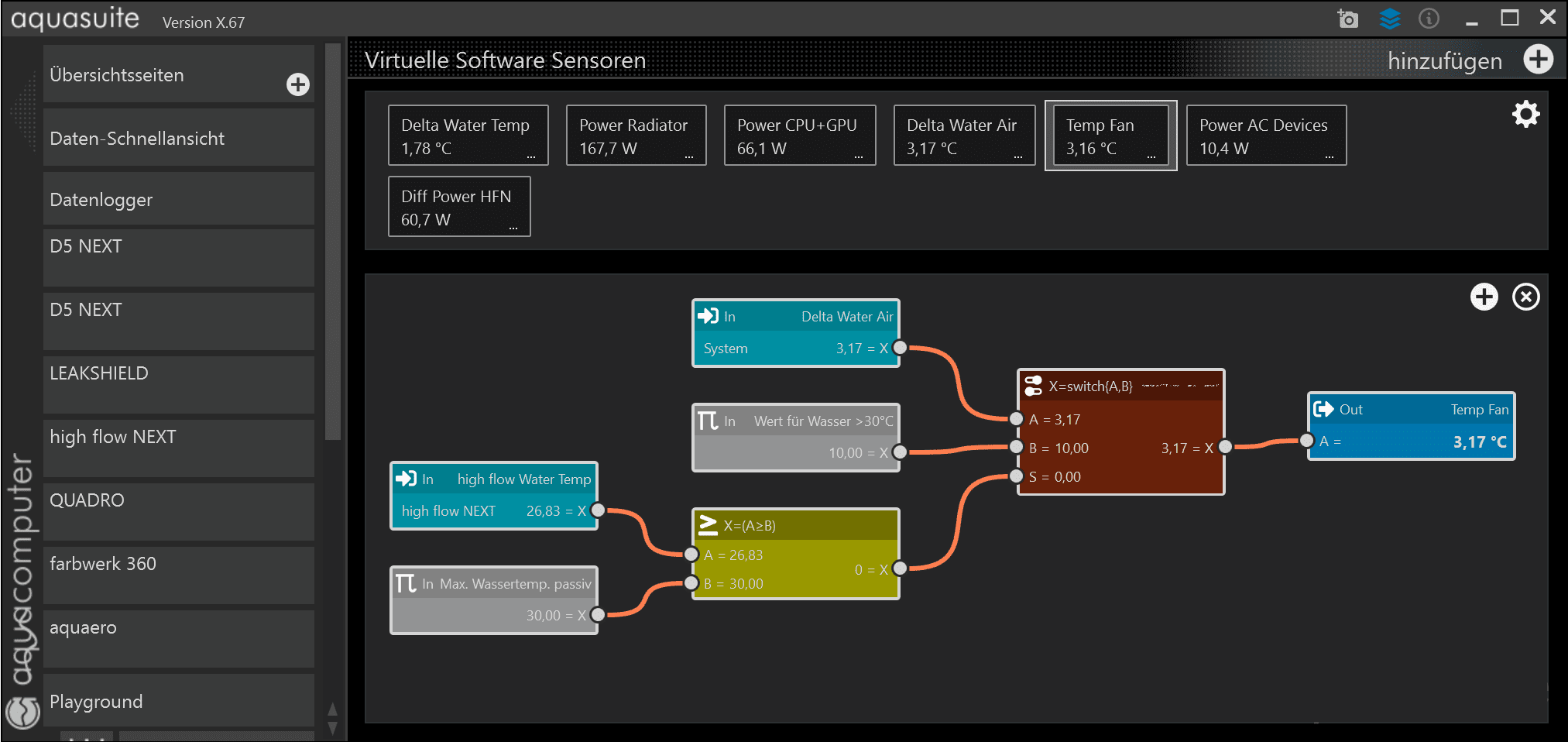
Task: Click the sidebar scroll down arrow
Action: pos(332,728)
